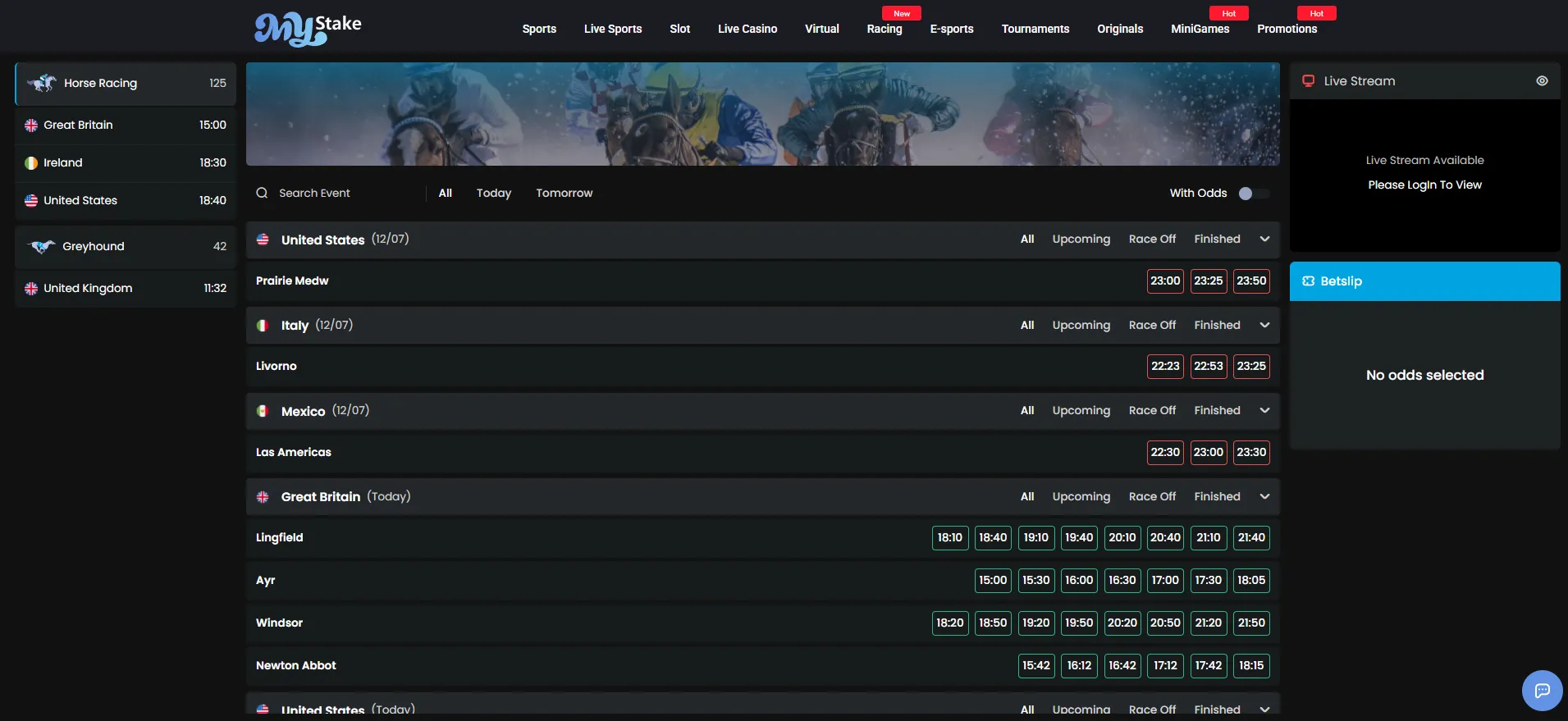The image size is (1568, 721).
Task: Open Live Sports from top navigation
Action: (x=613, y=29)
